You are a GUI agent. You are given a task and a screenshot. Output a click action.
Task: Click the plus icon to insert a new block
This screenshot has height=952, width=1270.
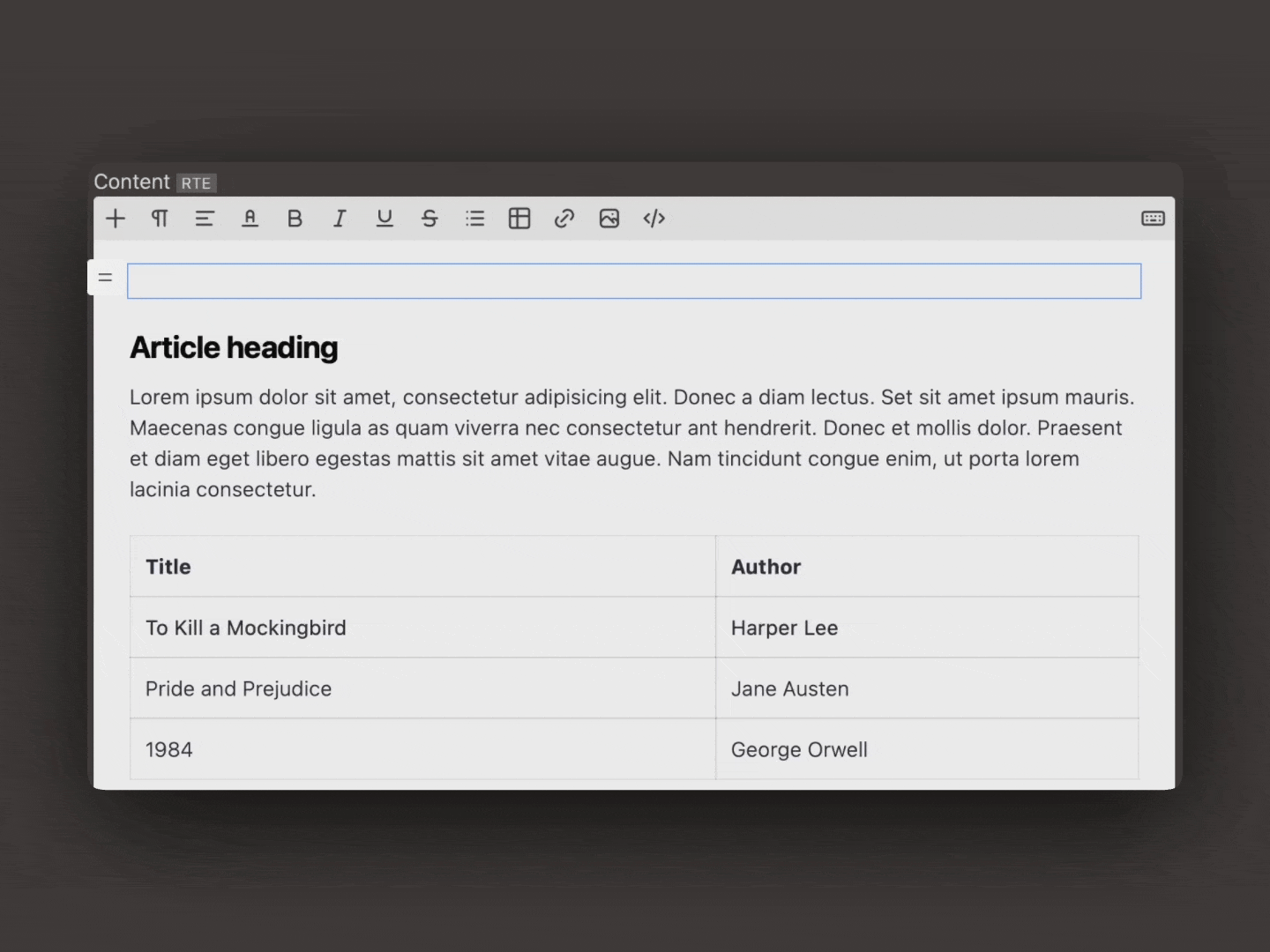click(115, 219)
